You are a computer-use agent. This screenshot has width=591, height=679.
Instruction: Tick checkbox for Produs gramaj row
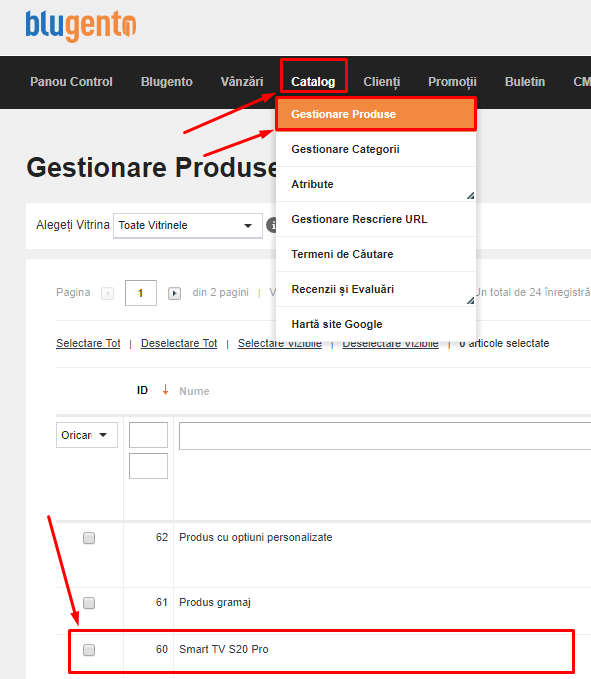click(89, 603)
